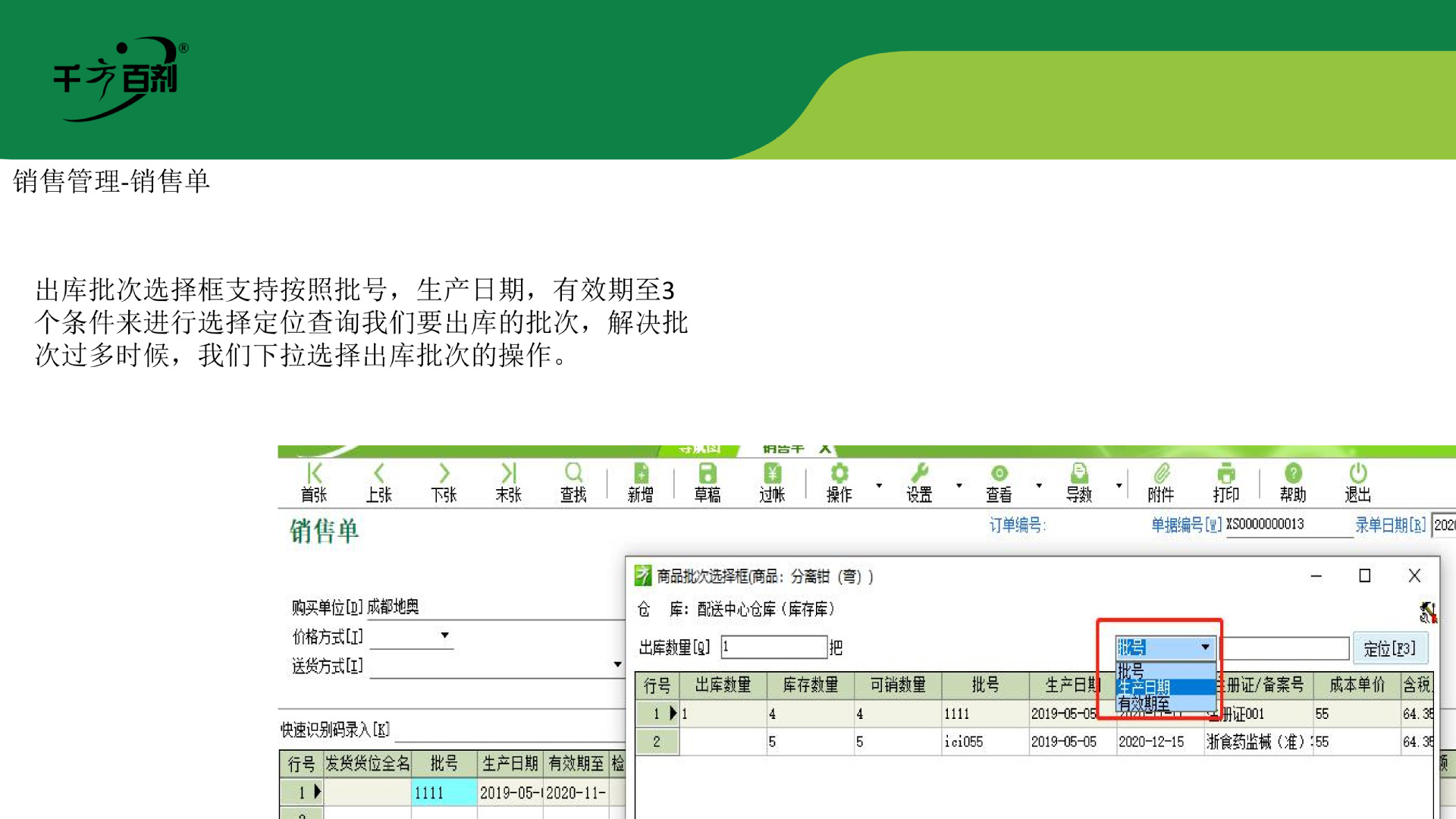Go to previous record with 上张
This screenshot has width=1456, height=819.
point(378,482)
